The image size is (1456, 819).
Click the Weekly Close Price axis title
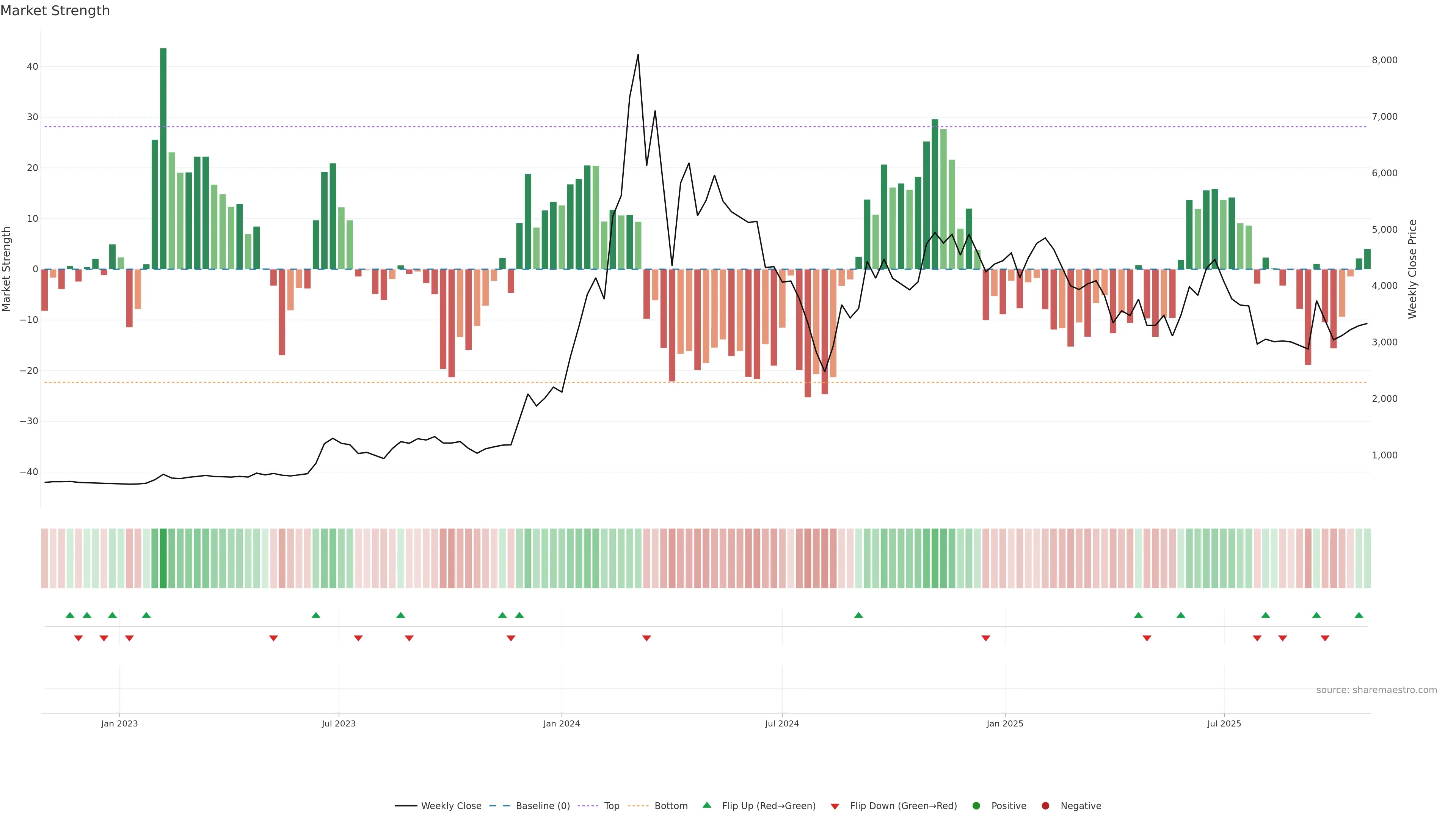point(1412,269)
